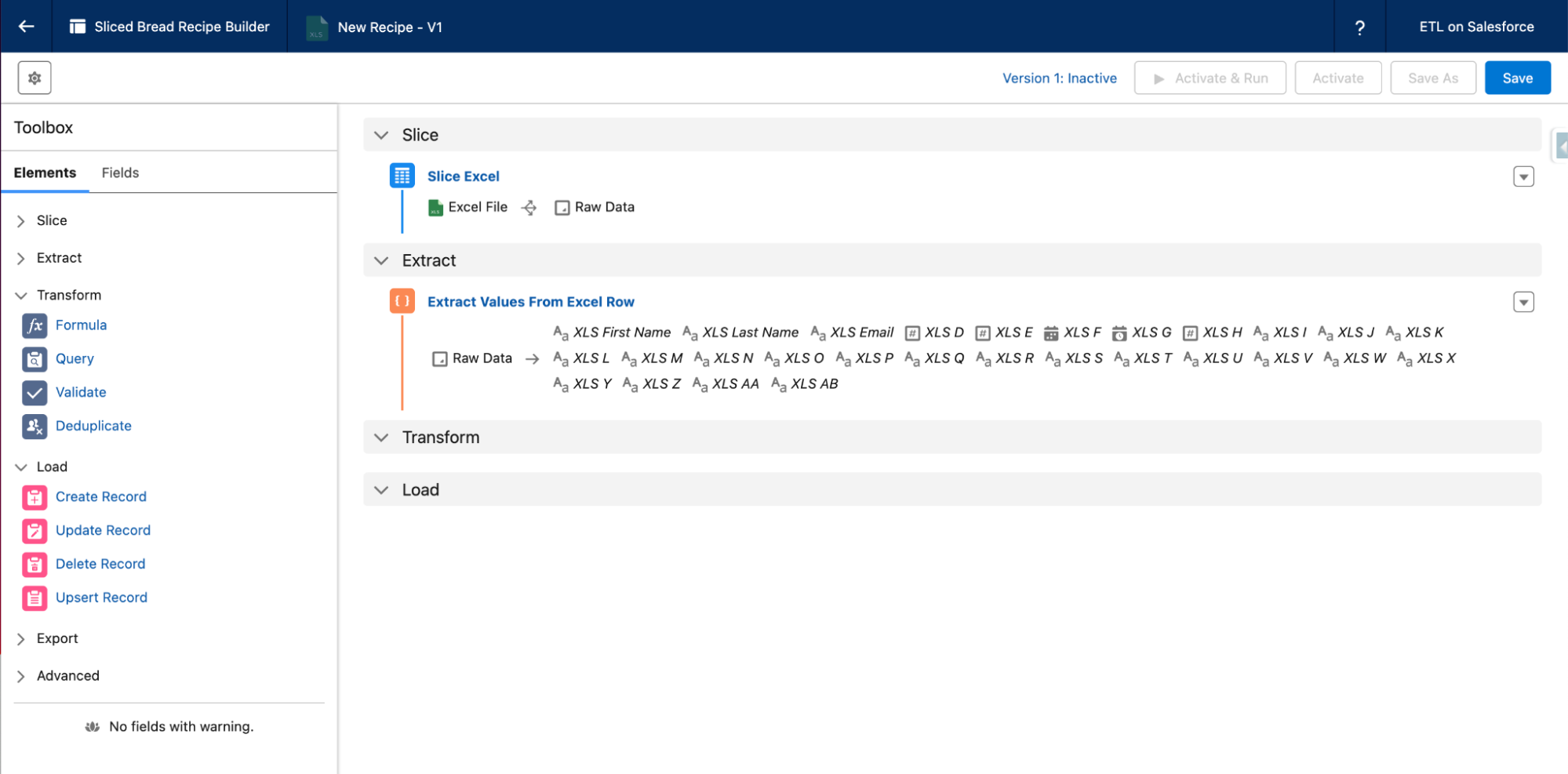Click the Slice Excel step icon
The image size is (1568, 774).
click(402, 176)
